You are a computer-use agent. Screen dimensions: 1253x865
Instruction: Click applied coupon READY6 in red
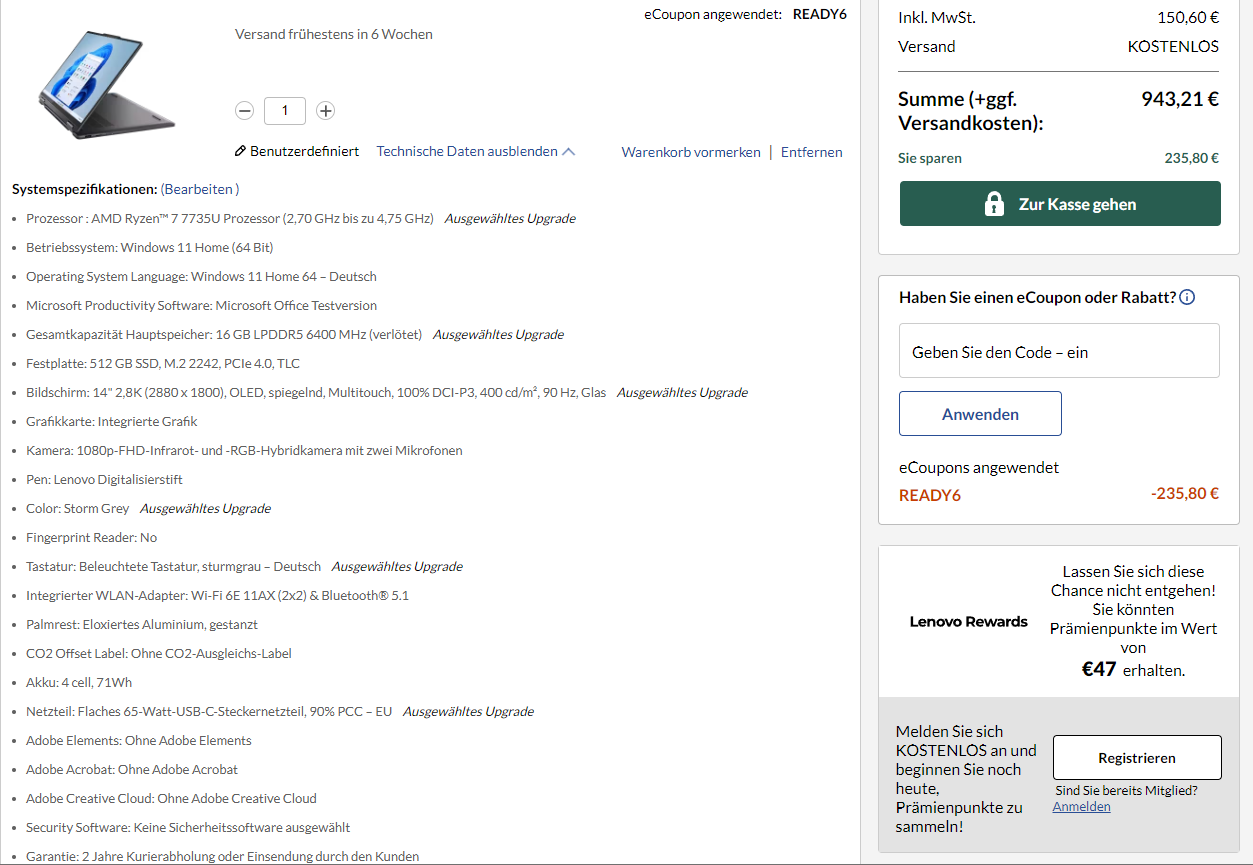pyautogui.click(x=930, y=495)
